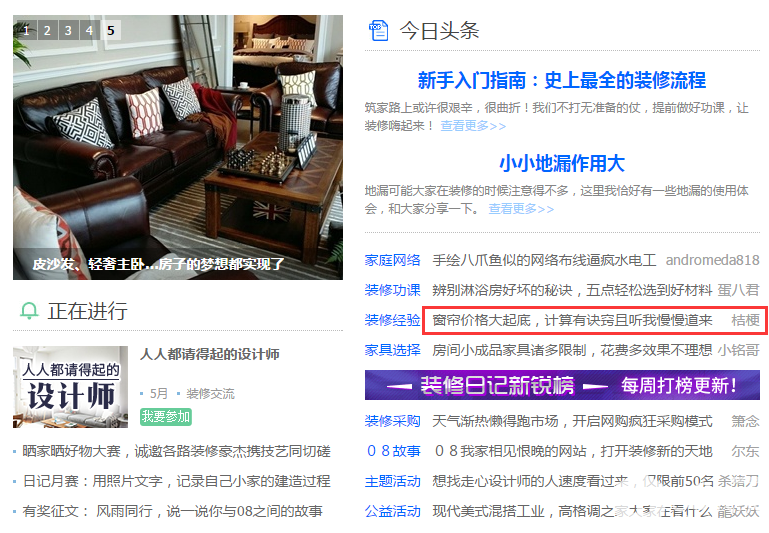Select carousel slide number 4

point(89,30)
